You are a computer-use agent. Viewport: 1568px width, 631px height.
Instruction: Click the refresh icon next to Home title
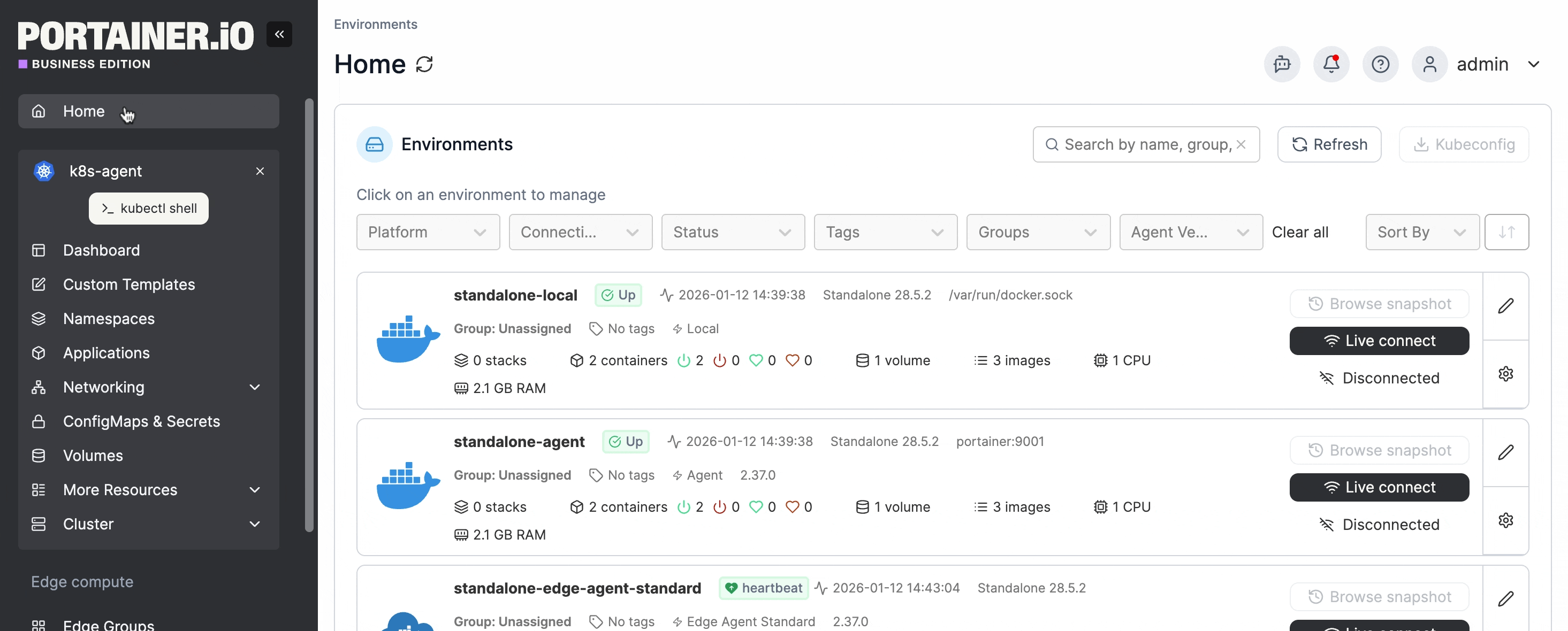point(424,65)
